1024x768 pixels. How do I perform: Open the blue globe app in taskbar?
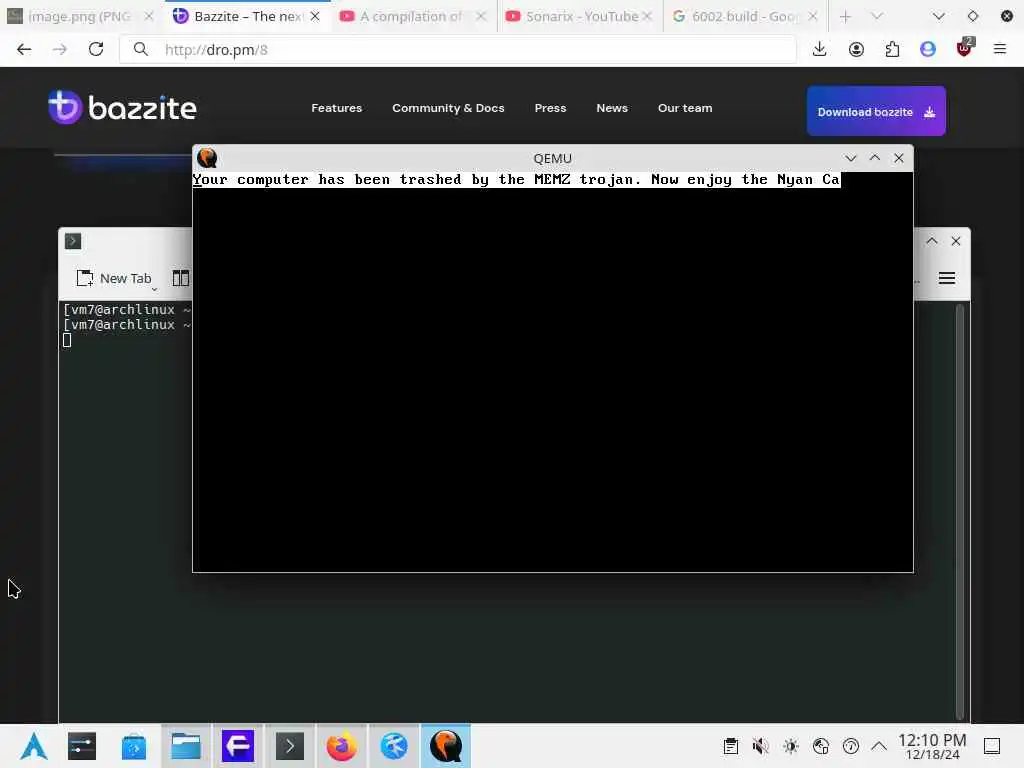click(394, 746)
